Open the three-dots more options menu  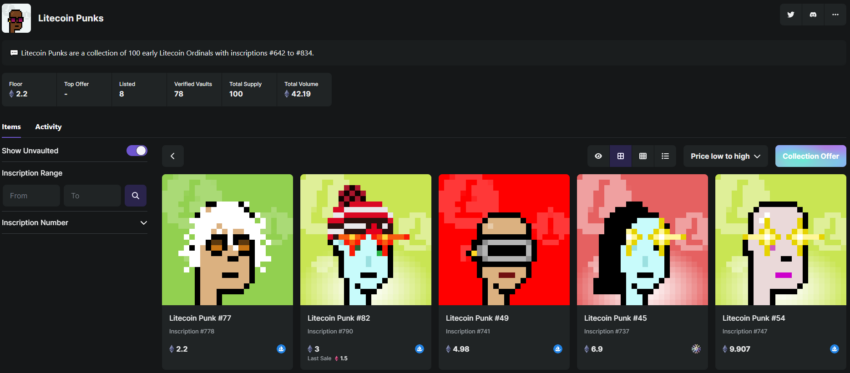[x=835, y=15]
